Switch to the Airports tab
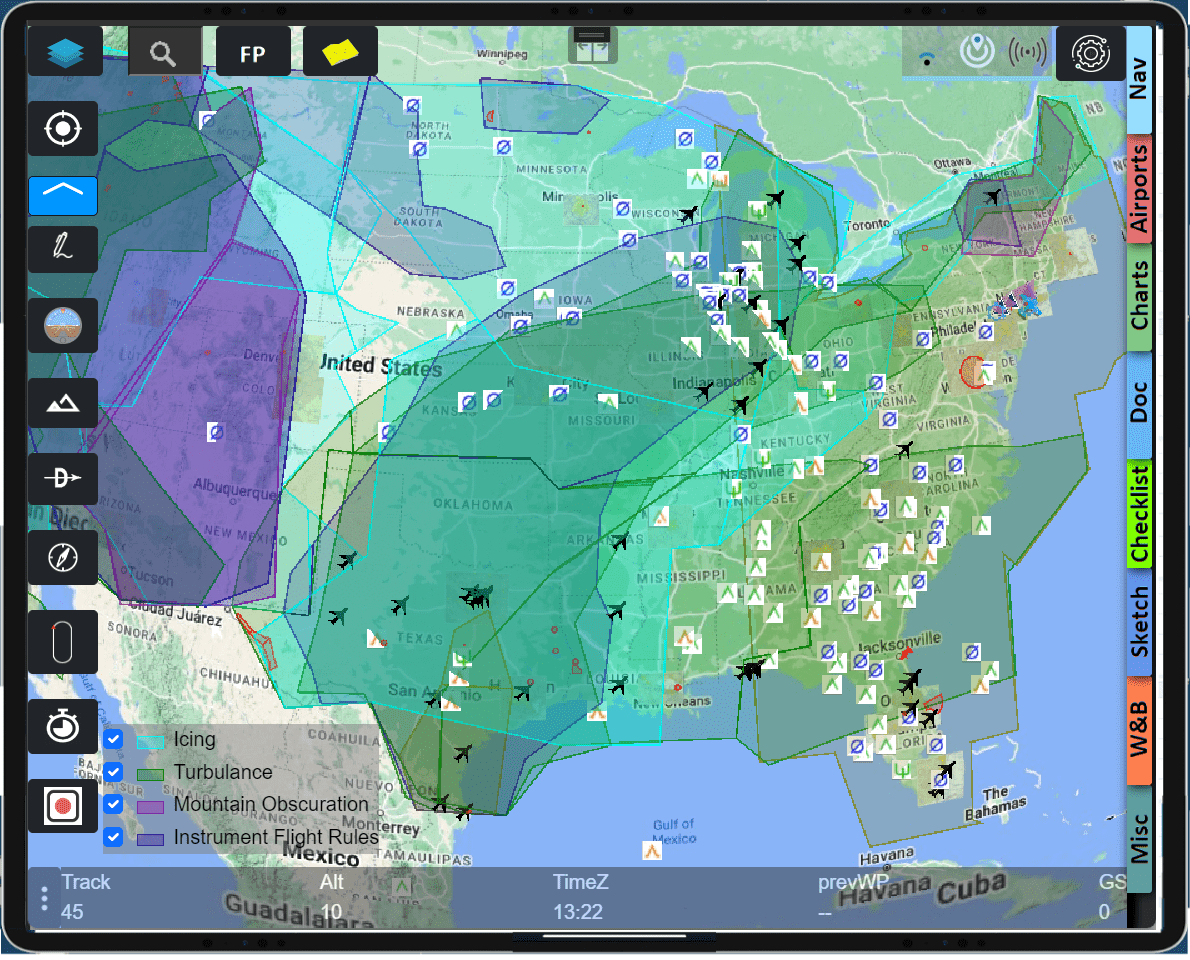Viewport: 1190px width, 960px height. (1139, 190)
